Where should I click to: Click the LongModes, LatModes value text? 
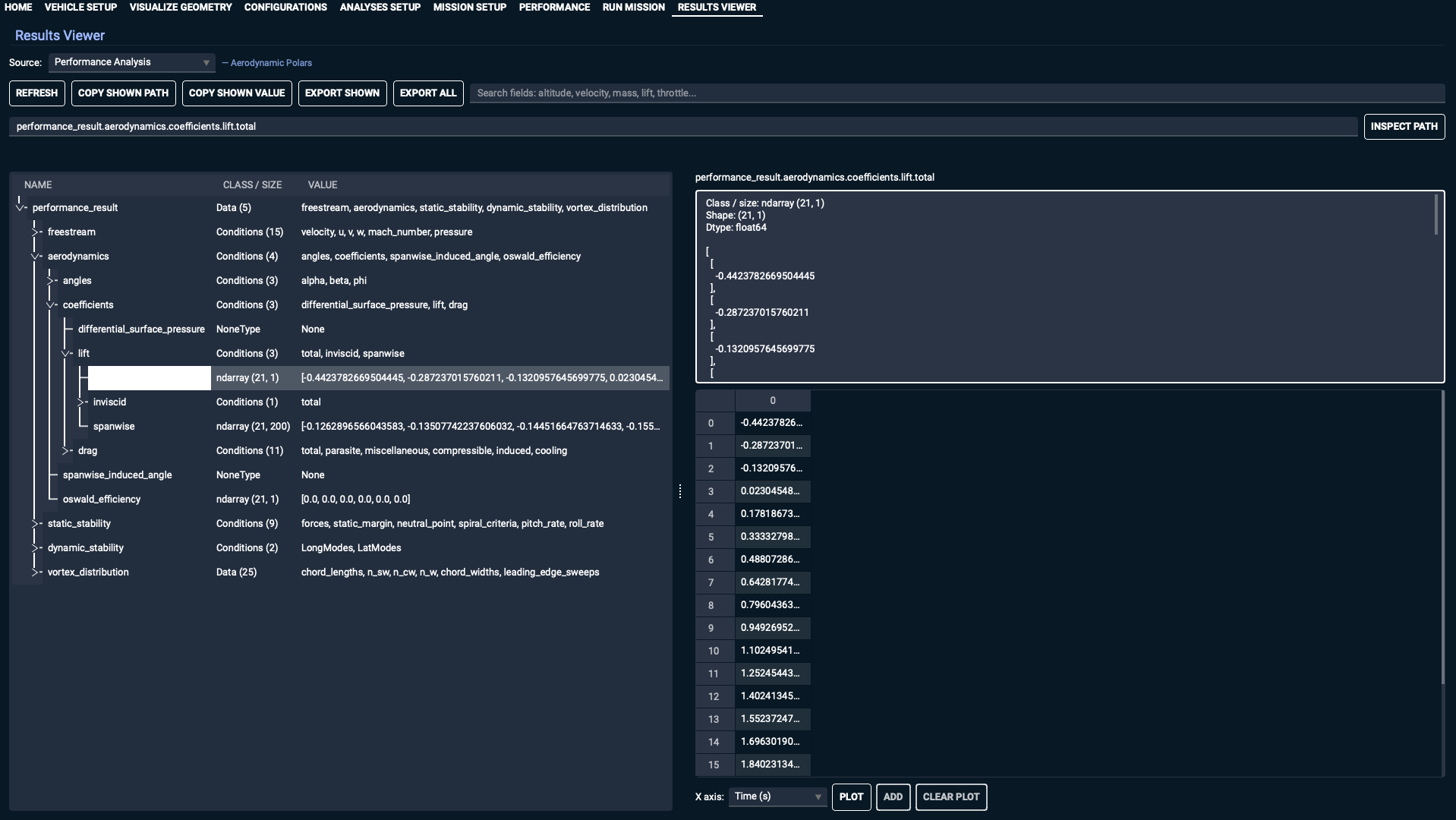coord(351,547)
